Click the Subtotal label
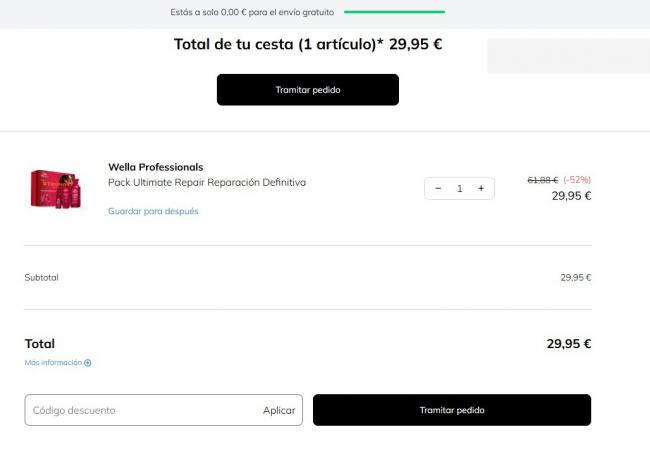Viewport: 650px width, 458px height. click(x=42, y=277)
